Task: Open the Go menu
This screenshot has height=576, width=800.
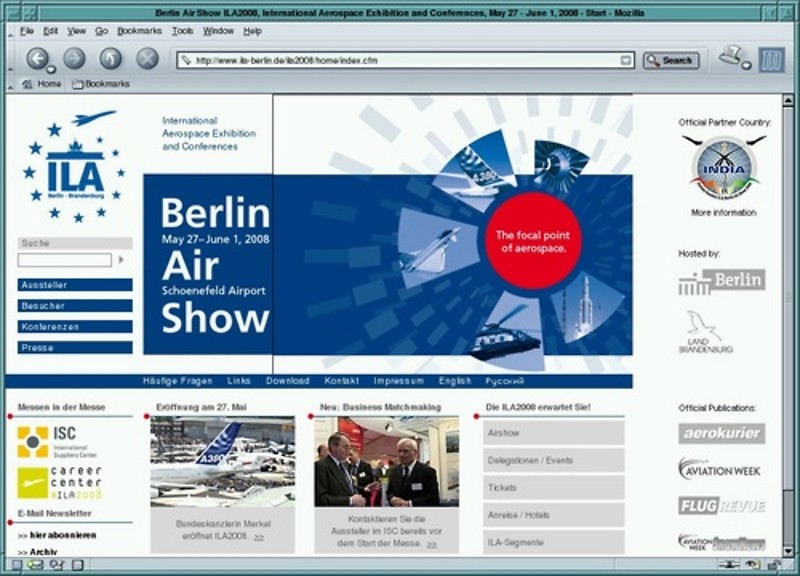Action: tap(102, 32)
